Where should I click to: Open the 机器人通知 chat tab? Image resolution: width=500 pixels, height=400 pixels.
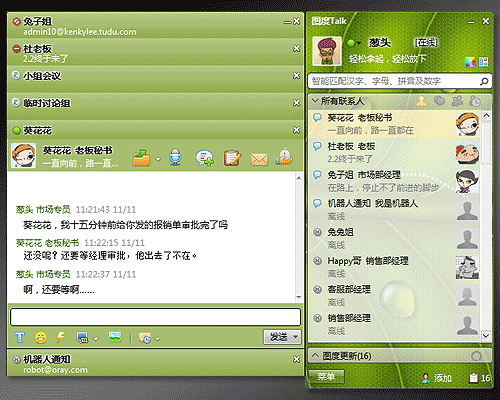(x=155, y=364)
